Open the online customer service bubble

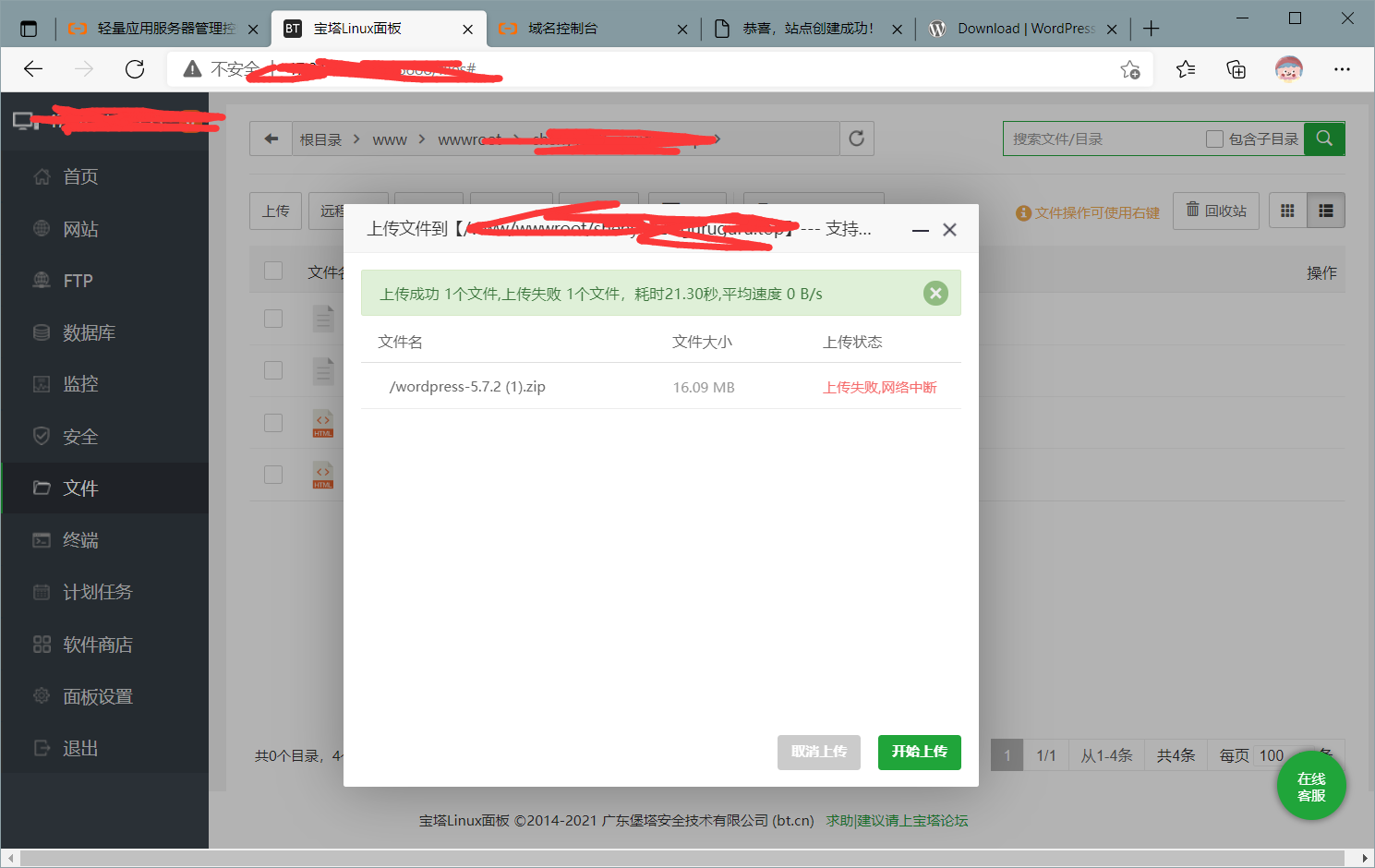pos(1311,787)
